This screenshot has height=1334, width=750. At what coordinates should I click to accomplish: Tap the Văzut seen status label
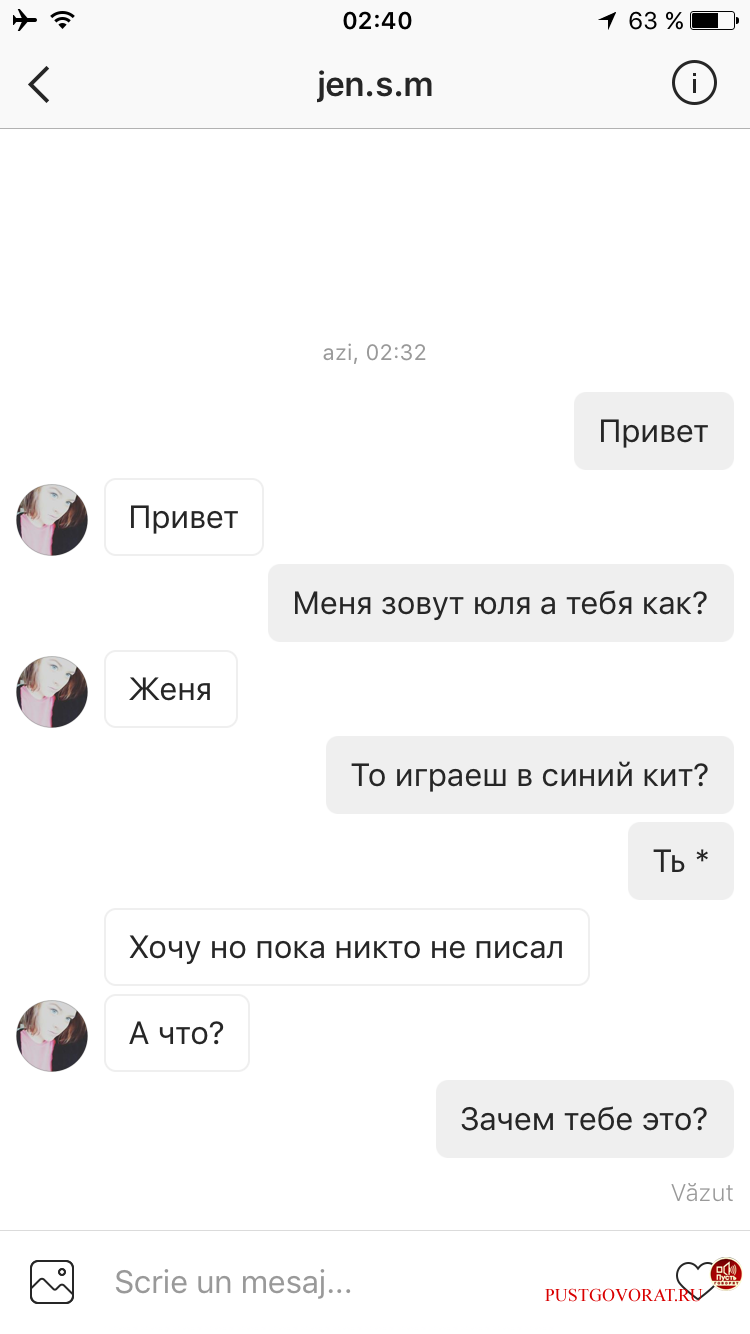pyautogui.click(x=702, y=1192)
